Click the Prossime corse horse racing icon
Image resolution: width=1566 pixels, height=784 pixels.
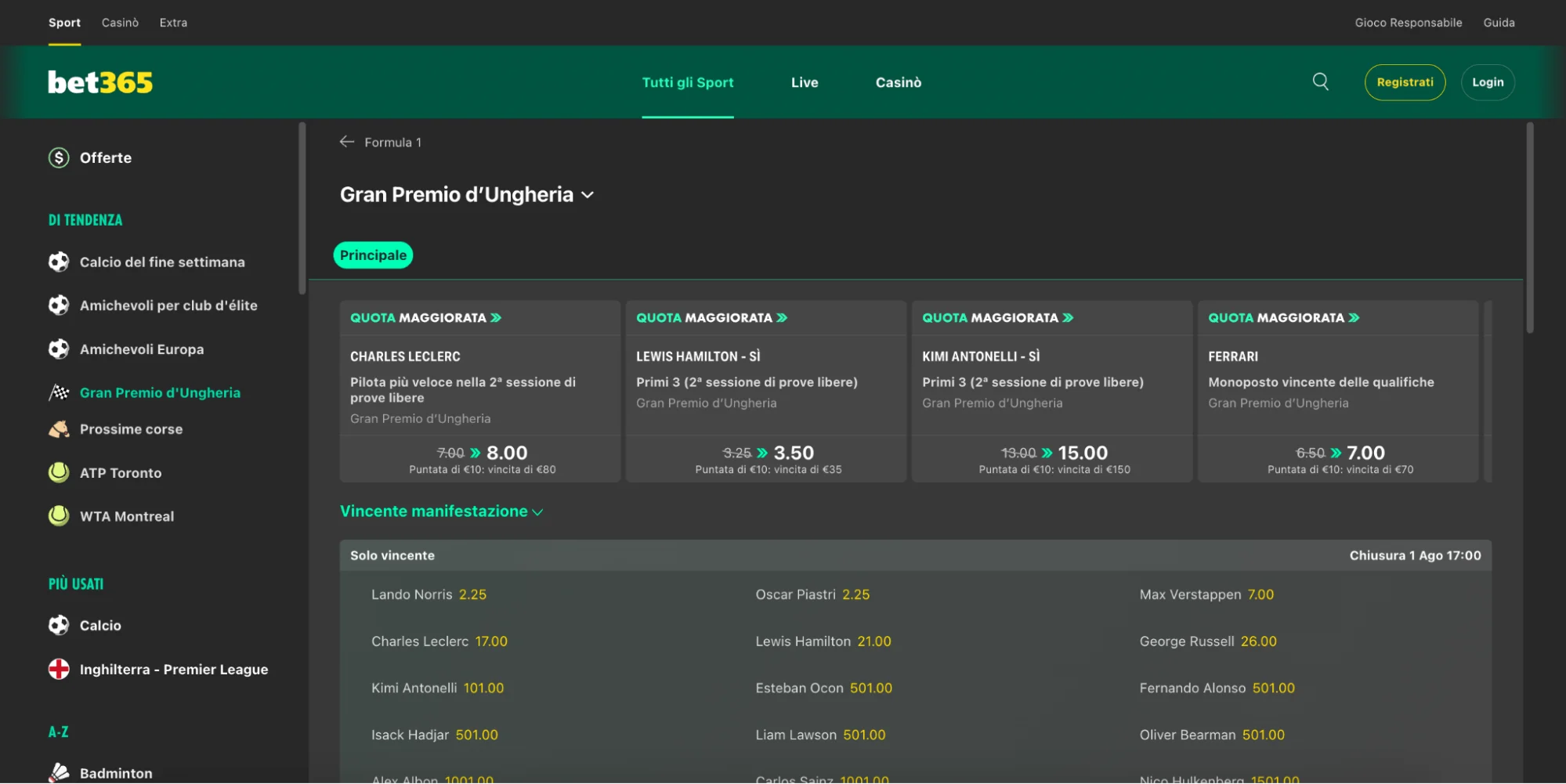click(59, 429)
